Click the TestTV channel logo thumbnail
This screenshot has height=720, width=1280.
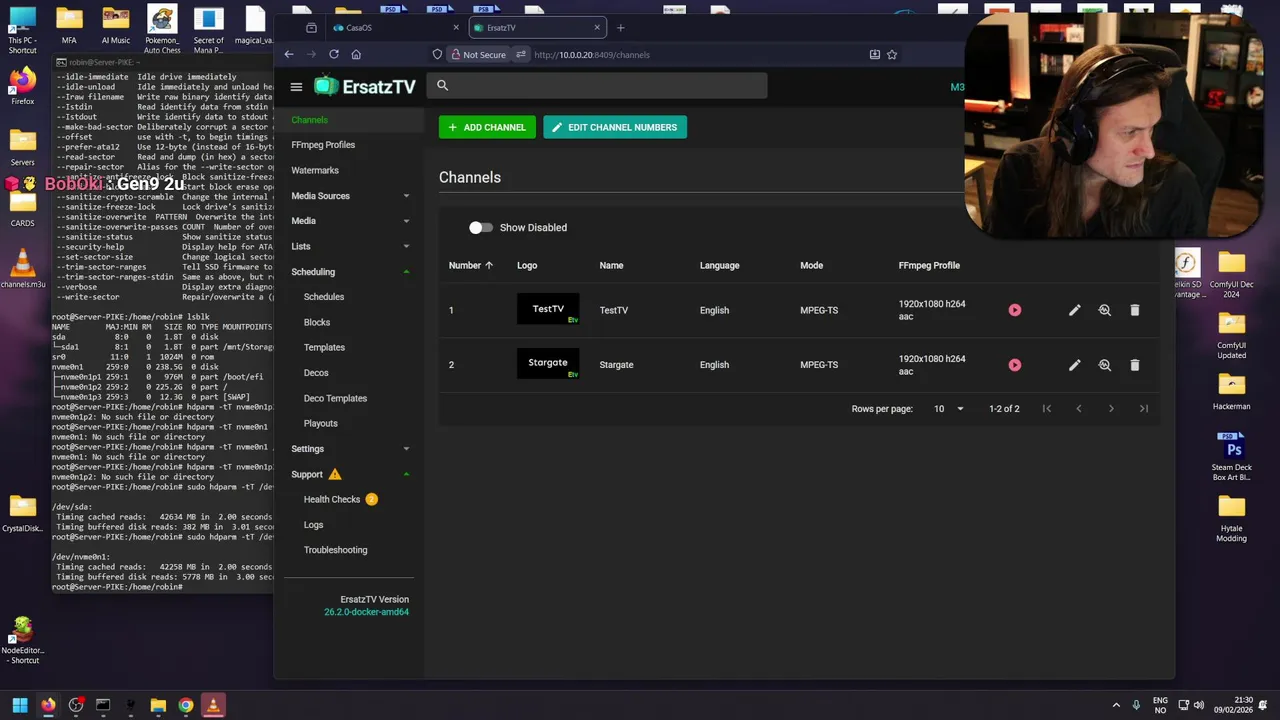point(548,309)
